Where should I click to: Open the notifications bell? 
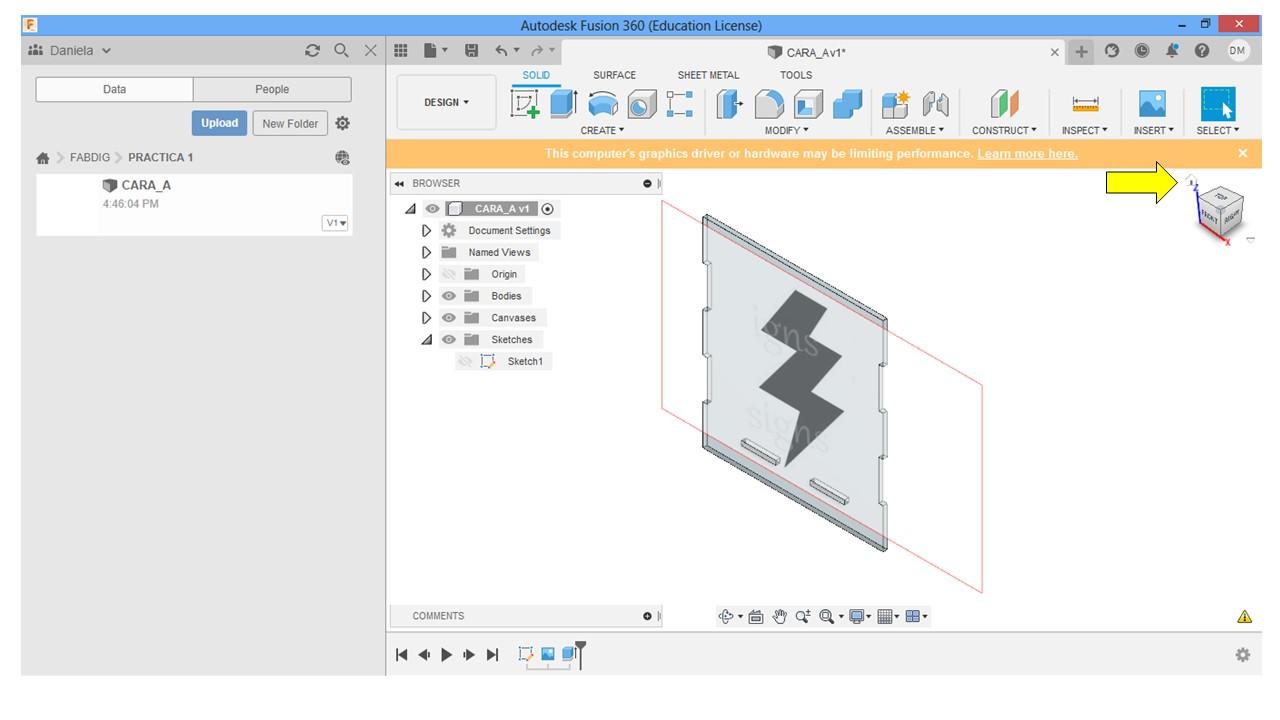pyautogui.click(x=1172, y=51)
